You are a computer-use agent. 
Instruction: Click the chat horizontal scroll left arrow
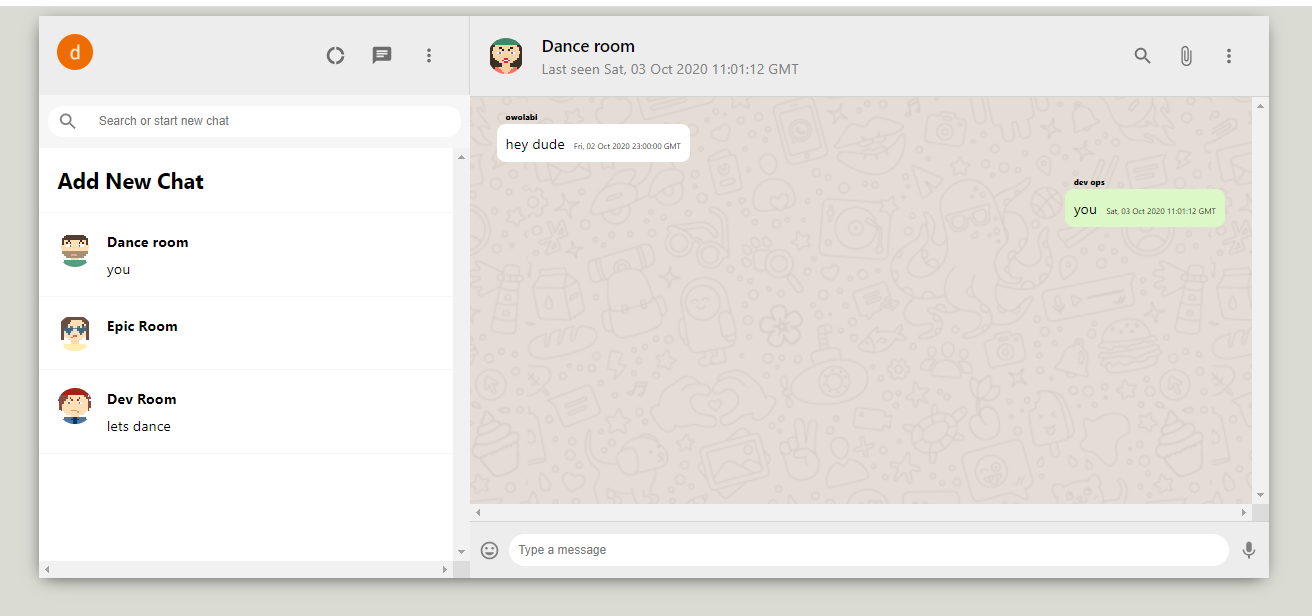click(x=478, y=512)
